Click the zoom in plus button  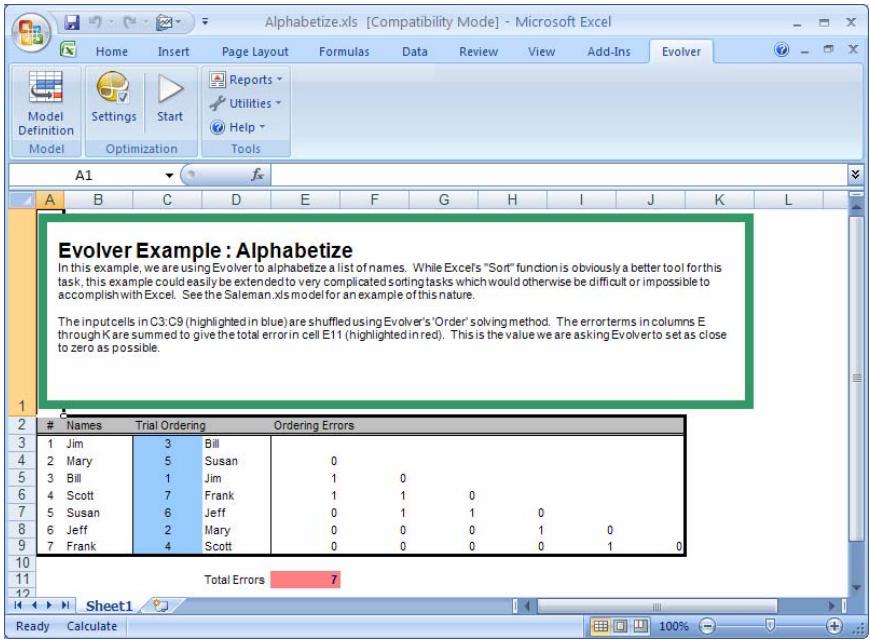(836, 625)
